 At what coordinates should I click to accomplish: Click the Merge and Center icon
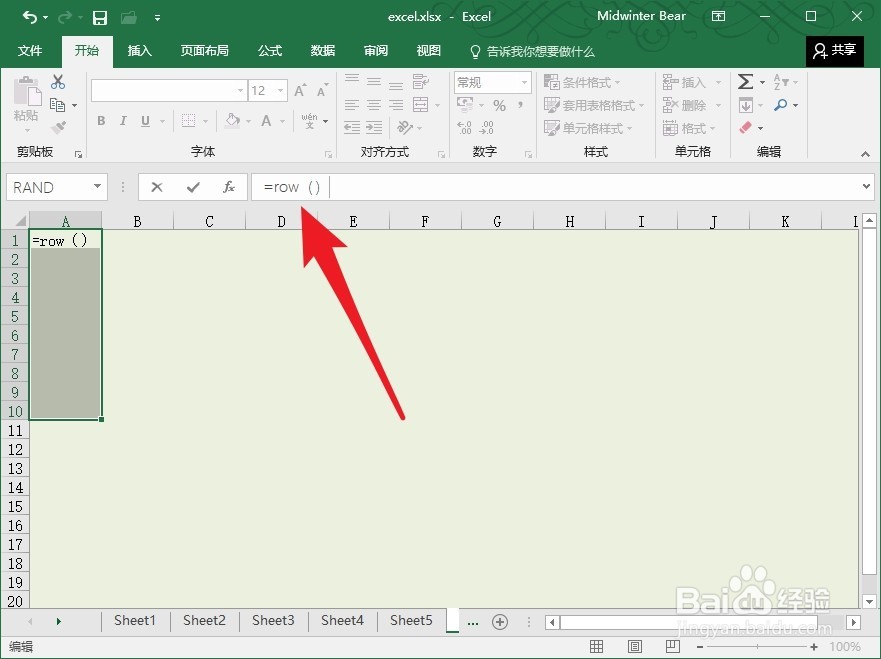click(420, 105)
